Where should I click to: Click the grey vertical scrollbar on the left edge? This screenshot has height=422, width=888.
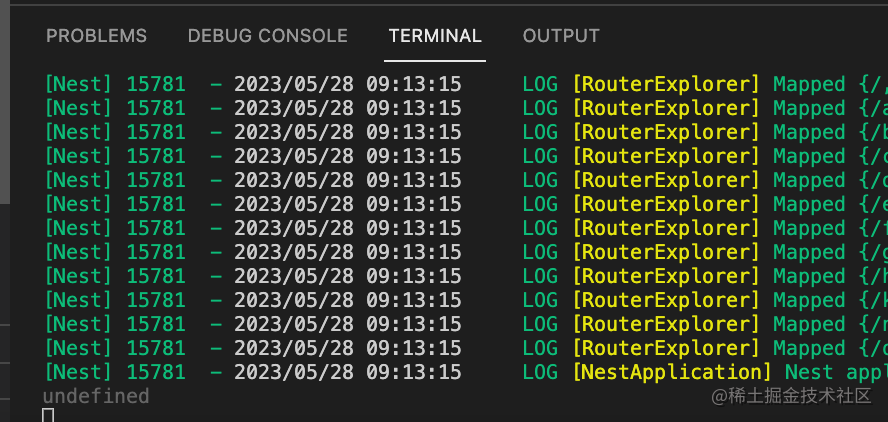[x=4, y=100]
